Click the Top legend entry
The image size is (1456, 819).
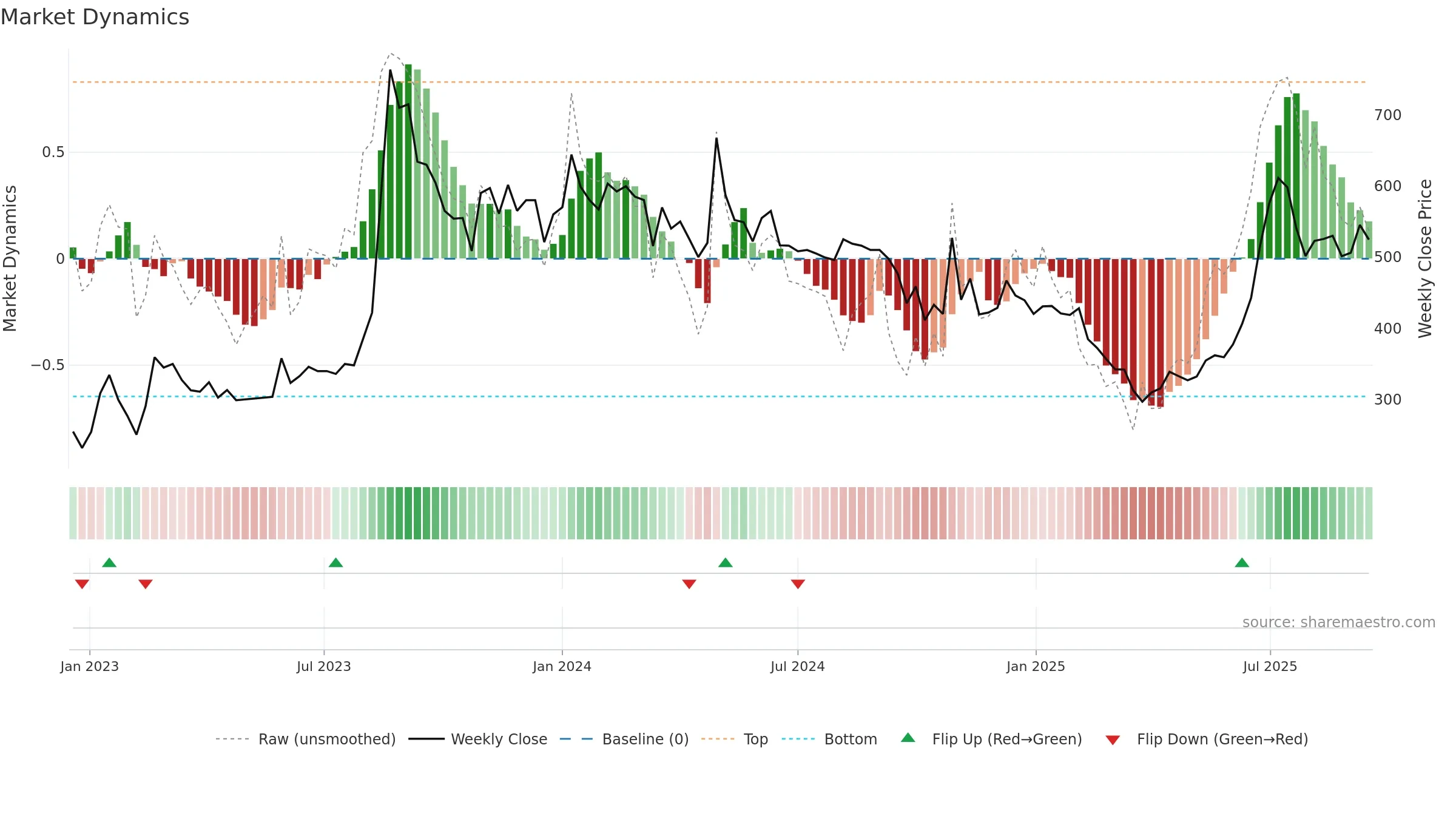[x=734, y=739]
